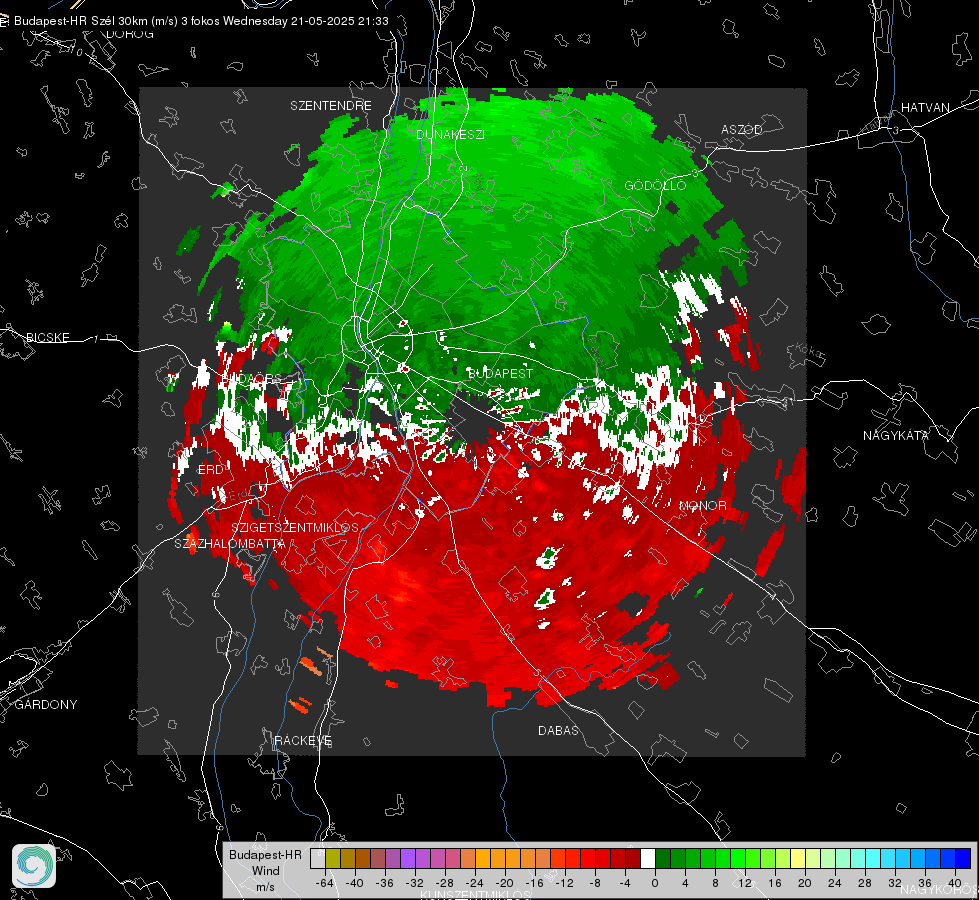
Task: Click the -64 tick value in legend
Action: pyautogui.click(x=325, y=883)
